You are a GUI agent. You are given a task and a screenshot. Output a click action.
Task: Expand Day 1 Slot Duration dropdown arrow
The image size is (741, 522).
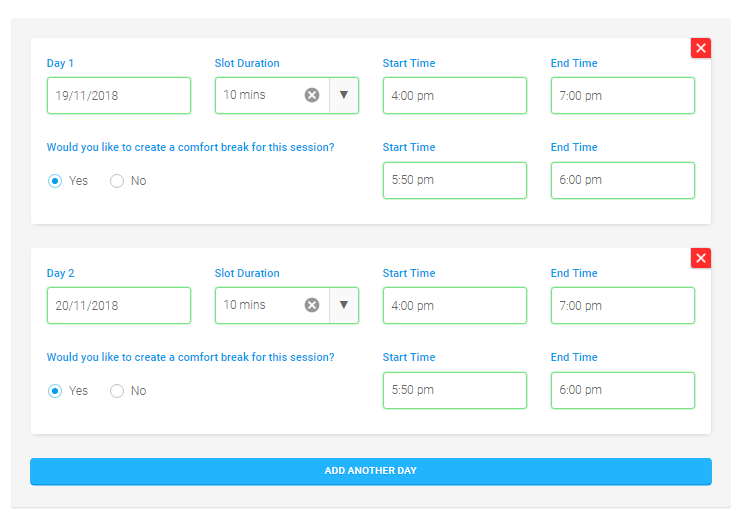coord(344,95)
